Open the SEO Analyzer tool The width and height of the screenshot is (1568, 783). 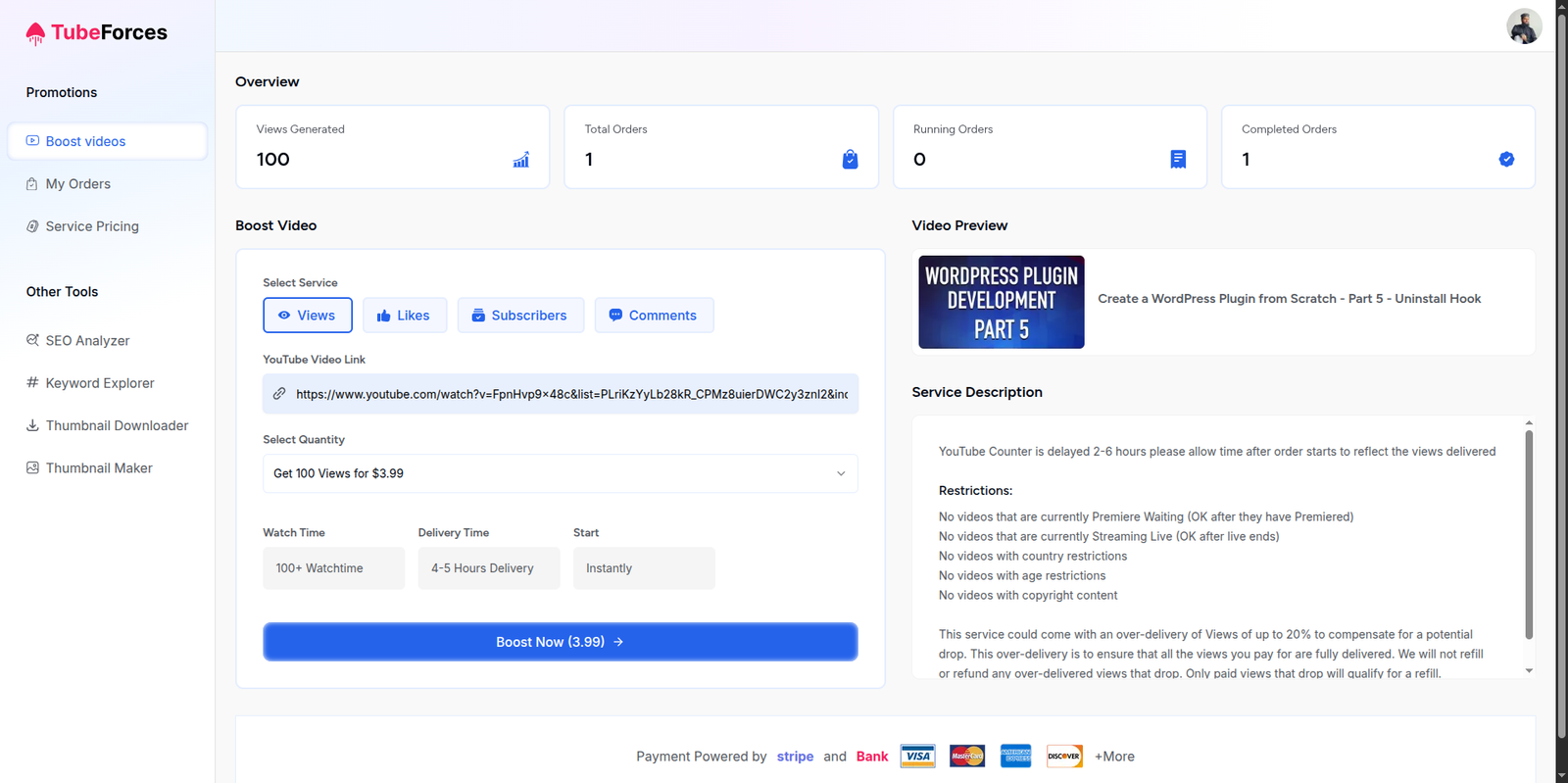click(x=87, y=341)
